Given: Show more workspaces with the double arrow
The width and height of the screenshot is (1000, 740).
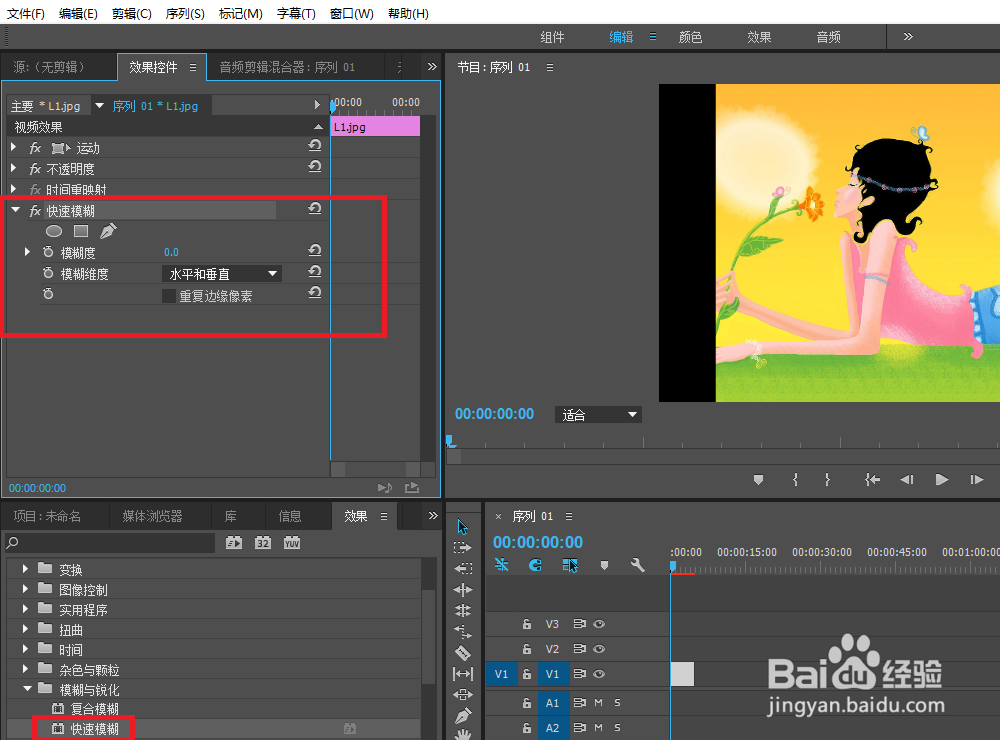Looking at the screenshot, I should click(x=908, y=36).
